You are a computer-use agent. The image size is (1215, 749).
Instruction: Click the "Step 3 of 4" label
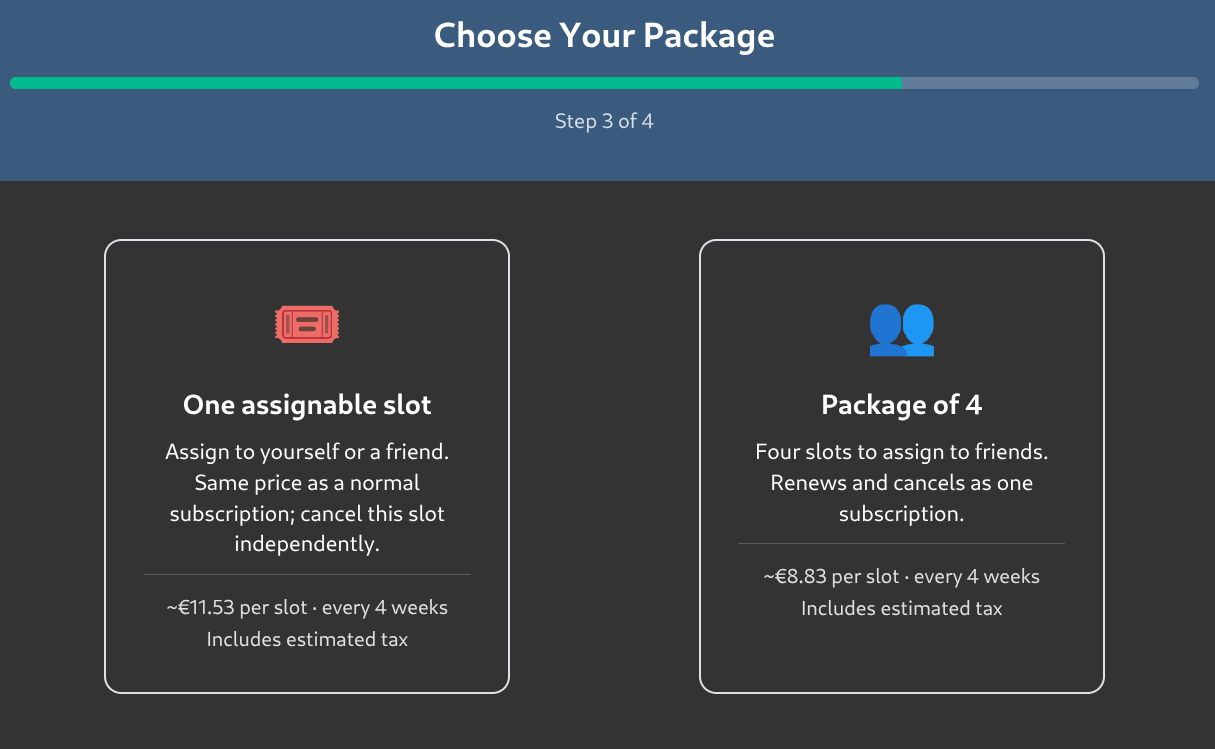click(x=604, y=121)
